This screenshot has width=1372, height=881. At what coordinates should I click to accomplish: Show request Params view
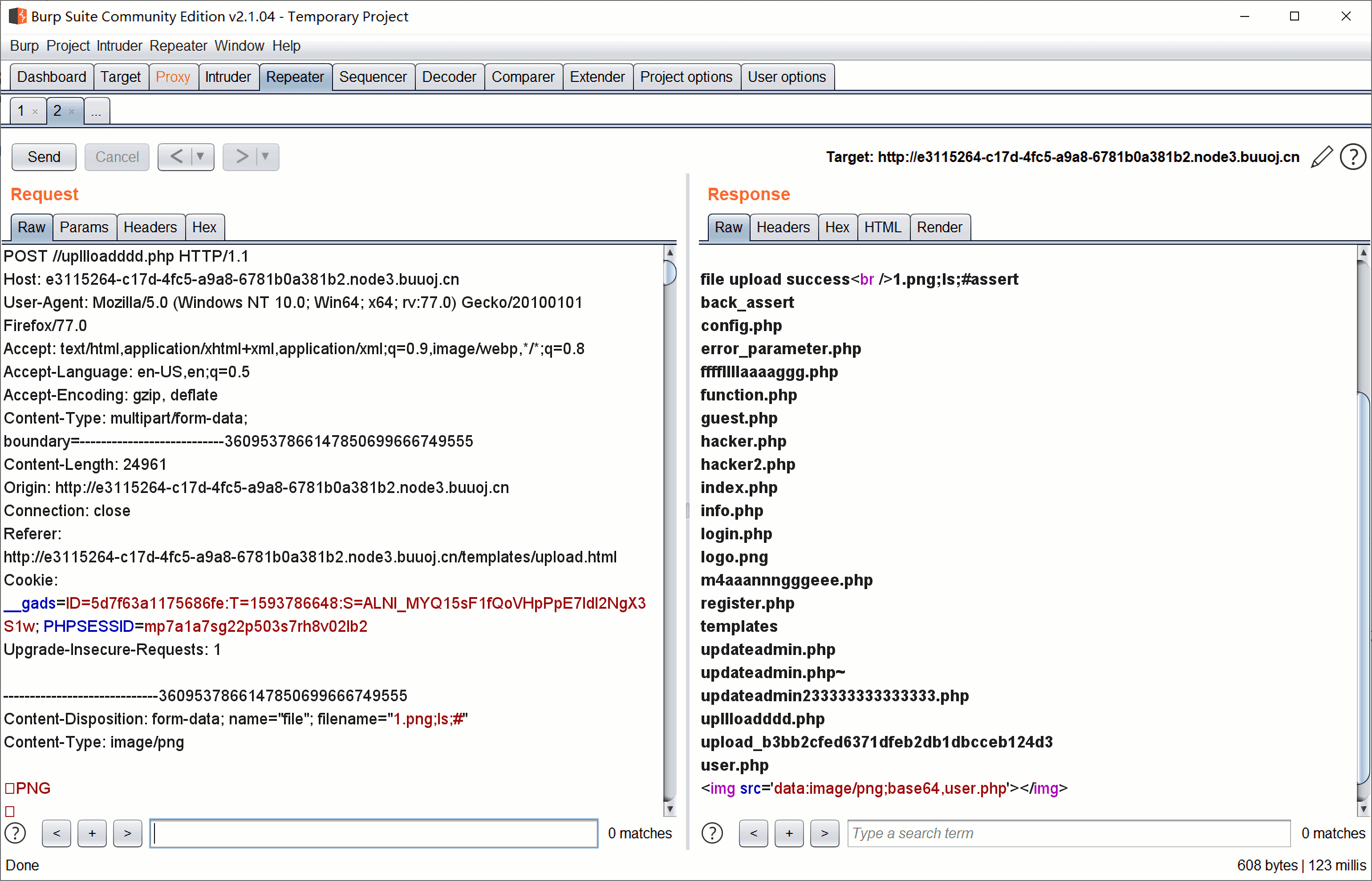coord(84,228)
